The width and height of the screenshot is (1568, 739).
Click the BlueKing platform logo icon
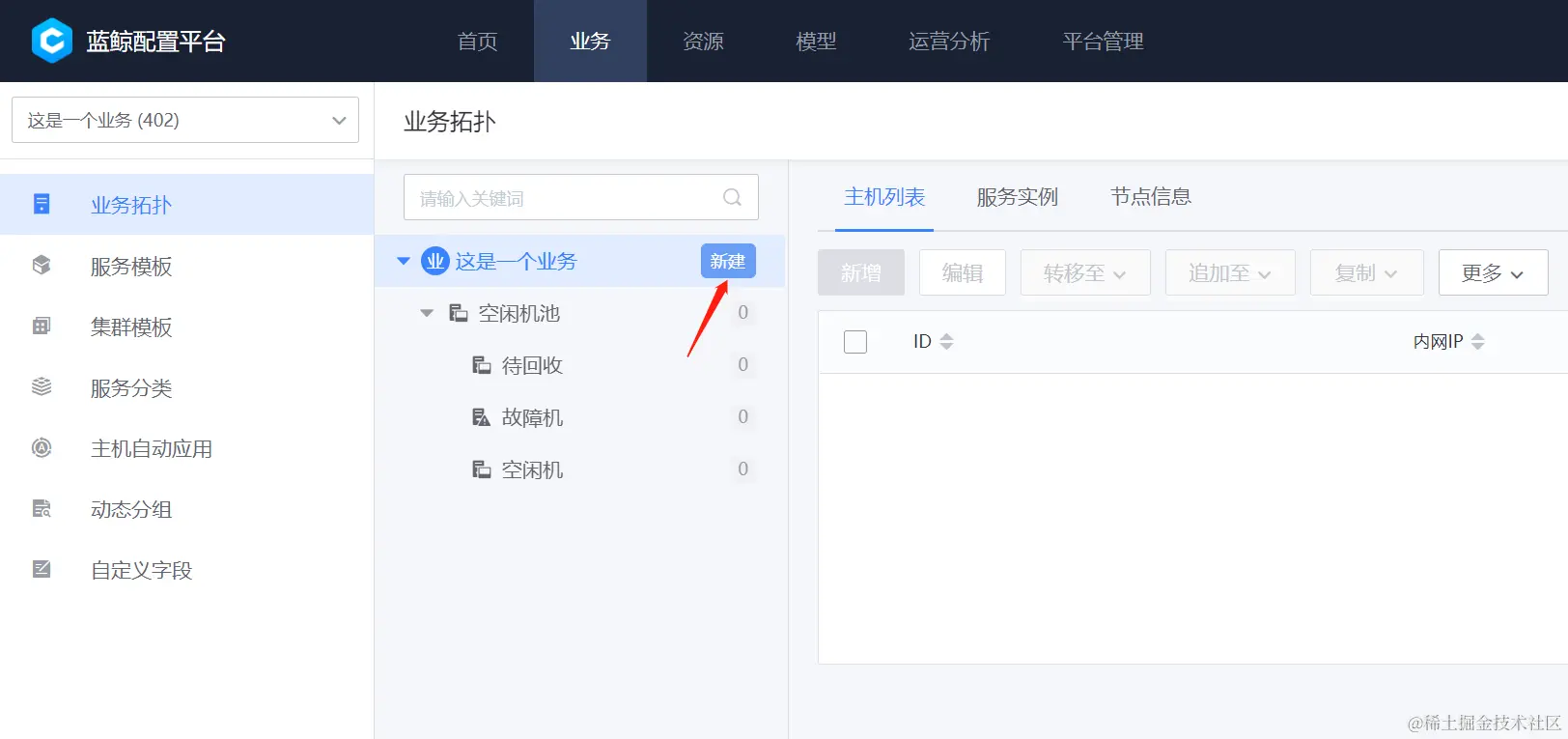pos(51,41)
